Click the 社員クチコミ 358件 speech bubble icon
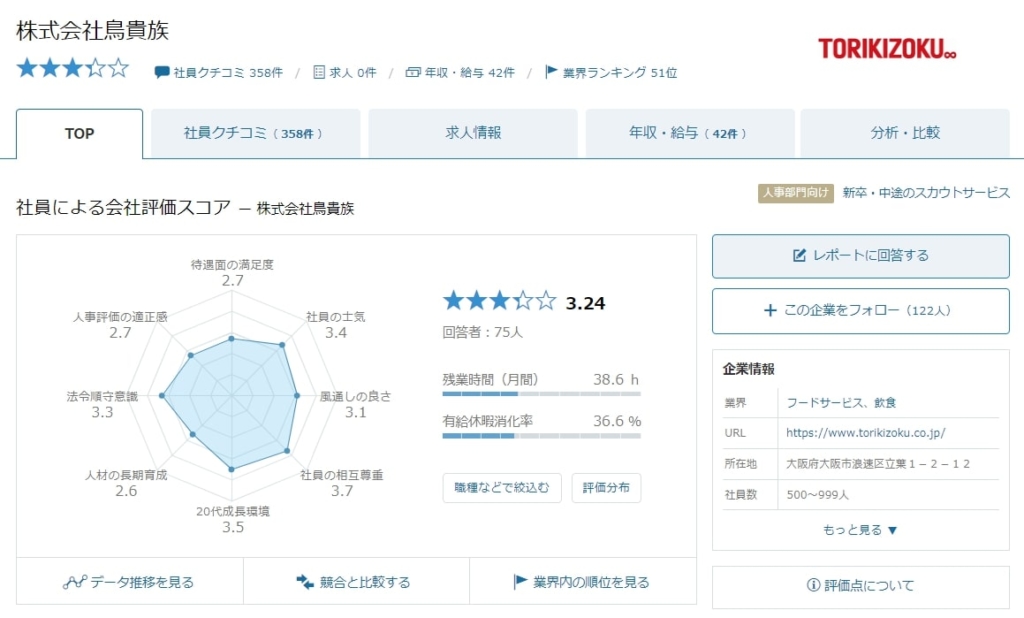This screenshot has height=618, width=1024. pos(161,73)
